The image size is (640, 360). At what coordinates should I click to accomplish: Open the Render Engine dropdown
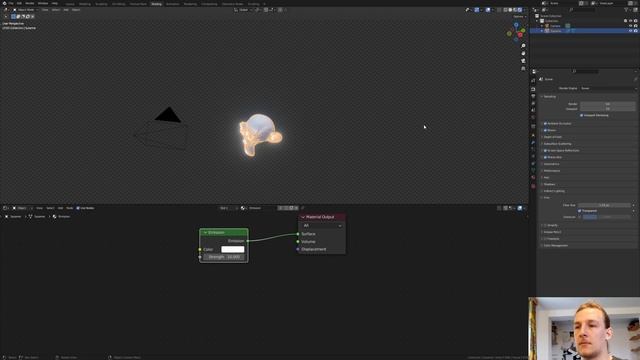point(608,88)
